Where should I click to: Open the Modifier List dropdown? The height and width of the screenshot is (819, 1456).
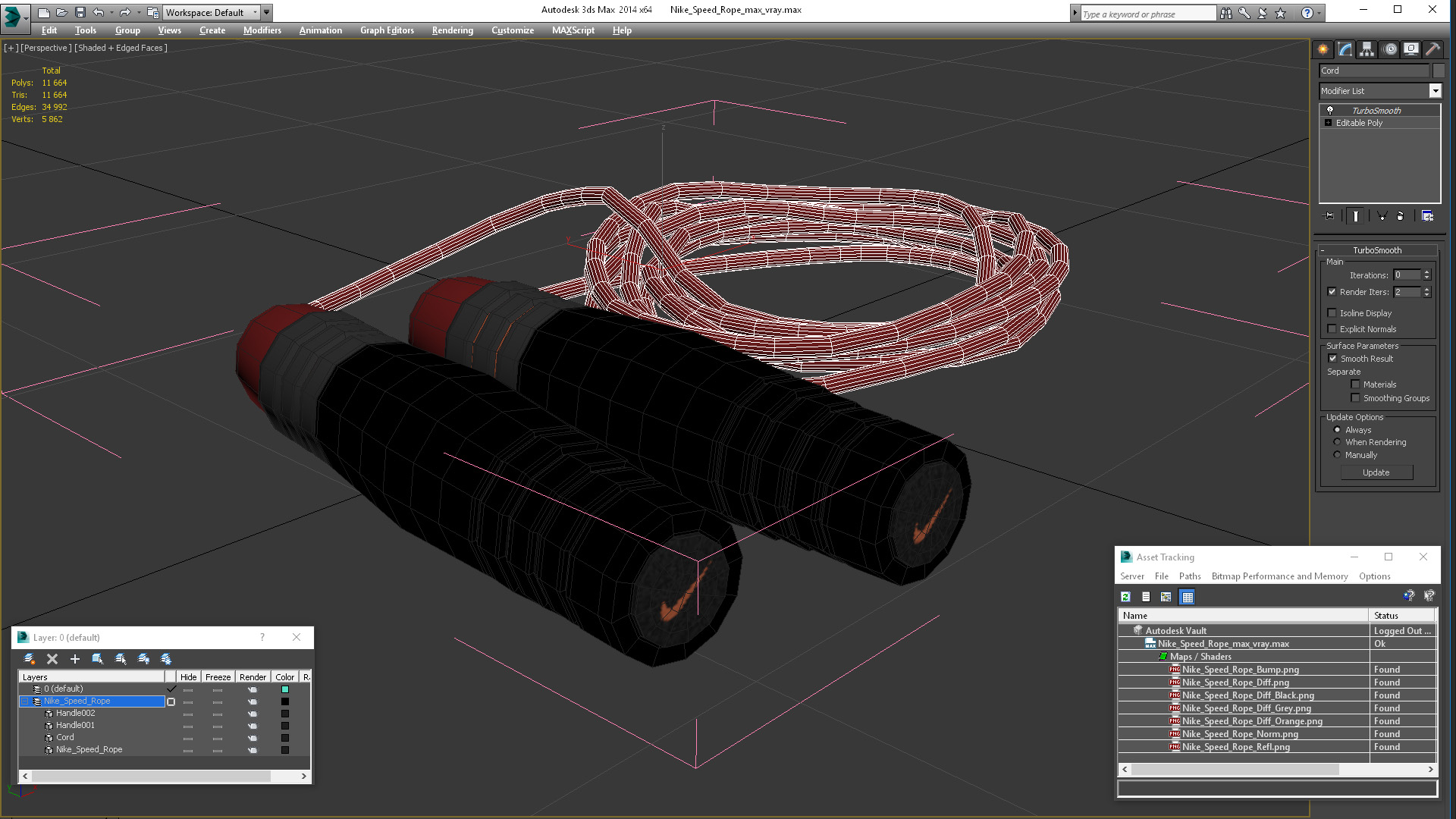click(x=1435, y=91)
